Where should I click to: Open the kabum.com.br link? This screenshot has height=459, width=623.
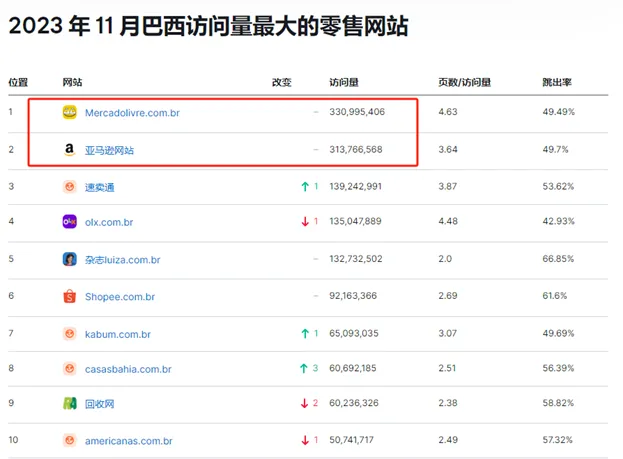tap(118, 334)
